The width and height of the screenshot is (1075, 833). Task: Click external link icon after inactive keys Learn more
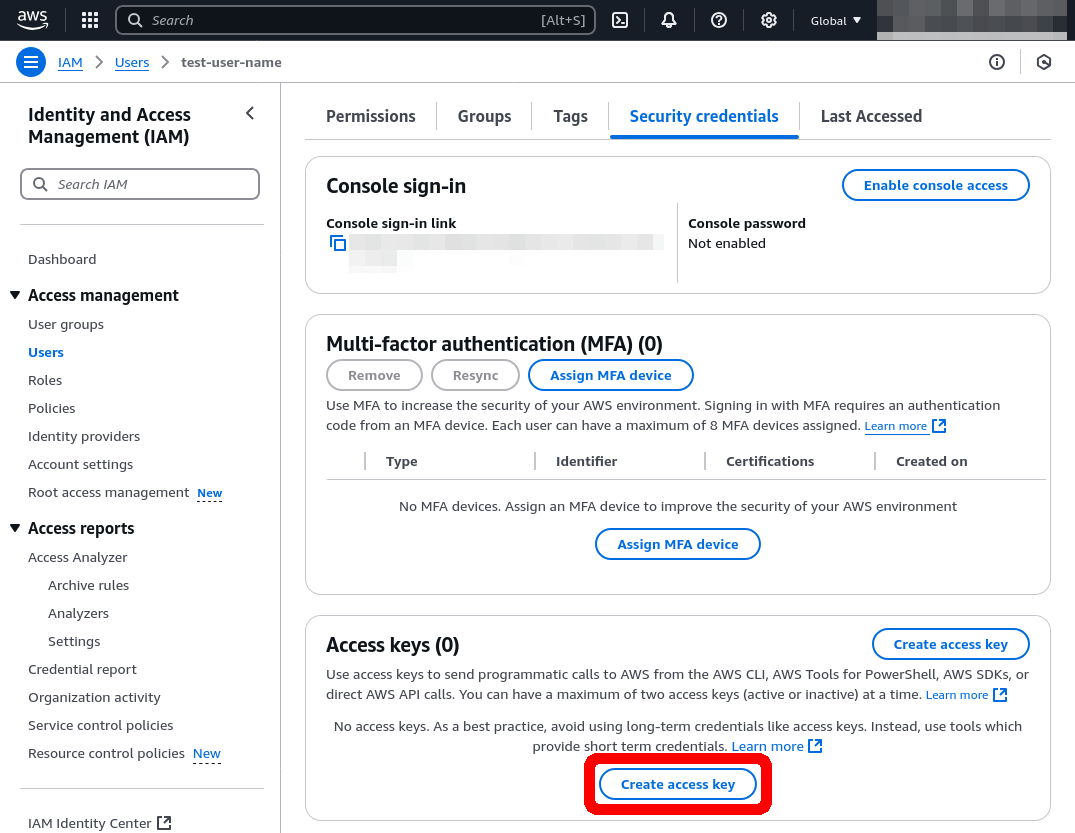pos(1000,695)
